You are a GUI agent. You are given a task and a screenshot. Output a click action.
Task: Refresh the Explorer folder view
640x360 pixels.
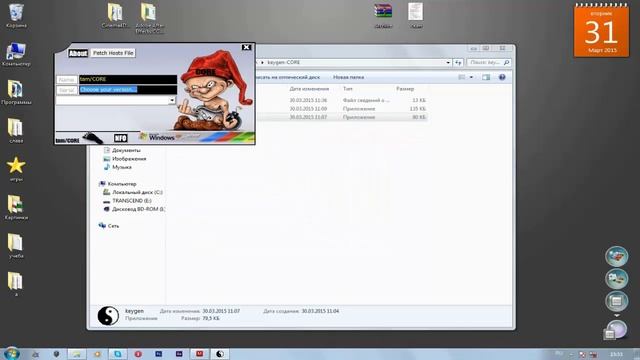[458, 62]
